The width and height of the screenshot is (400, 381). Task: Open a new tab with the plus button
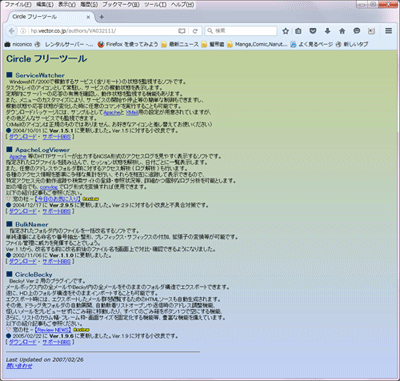[x=102, y=17]
